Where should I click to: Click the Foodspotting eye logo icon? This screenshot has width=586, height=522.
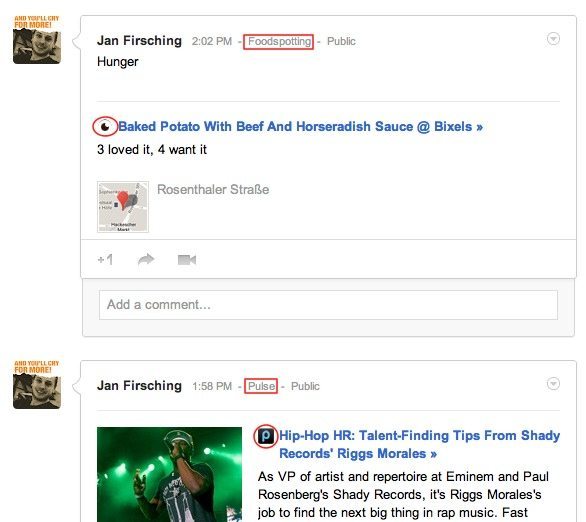pos(105,127)
